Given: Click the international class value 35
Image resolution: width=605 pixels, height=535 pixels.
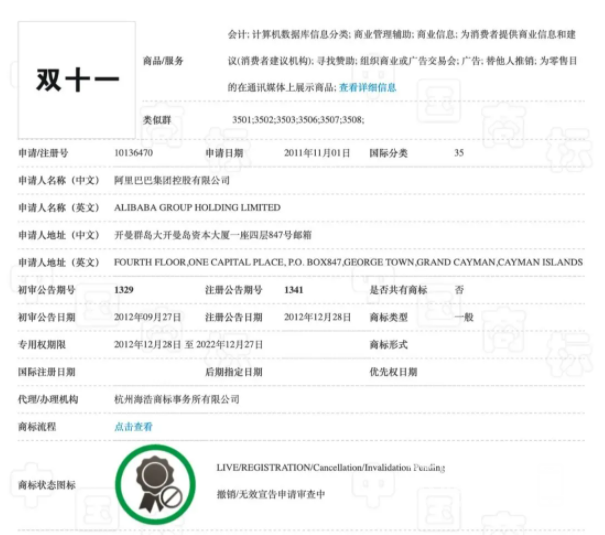Looking at the screenshot, I should [x=459, y=153].
